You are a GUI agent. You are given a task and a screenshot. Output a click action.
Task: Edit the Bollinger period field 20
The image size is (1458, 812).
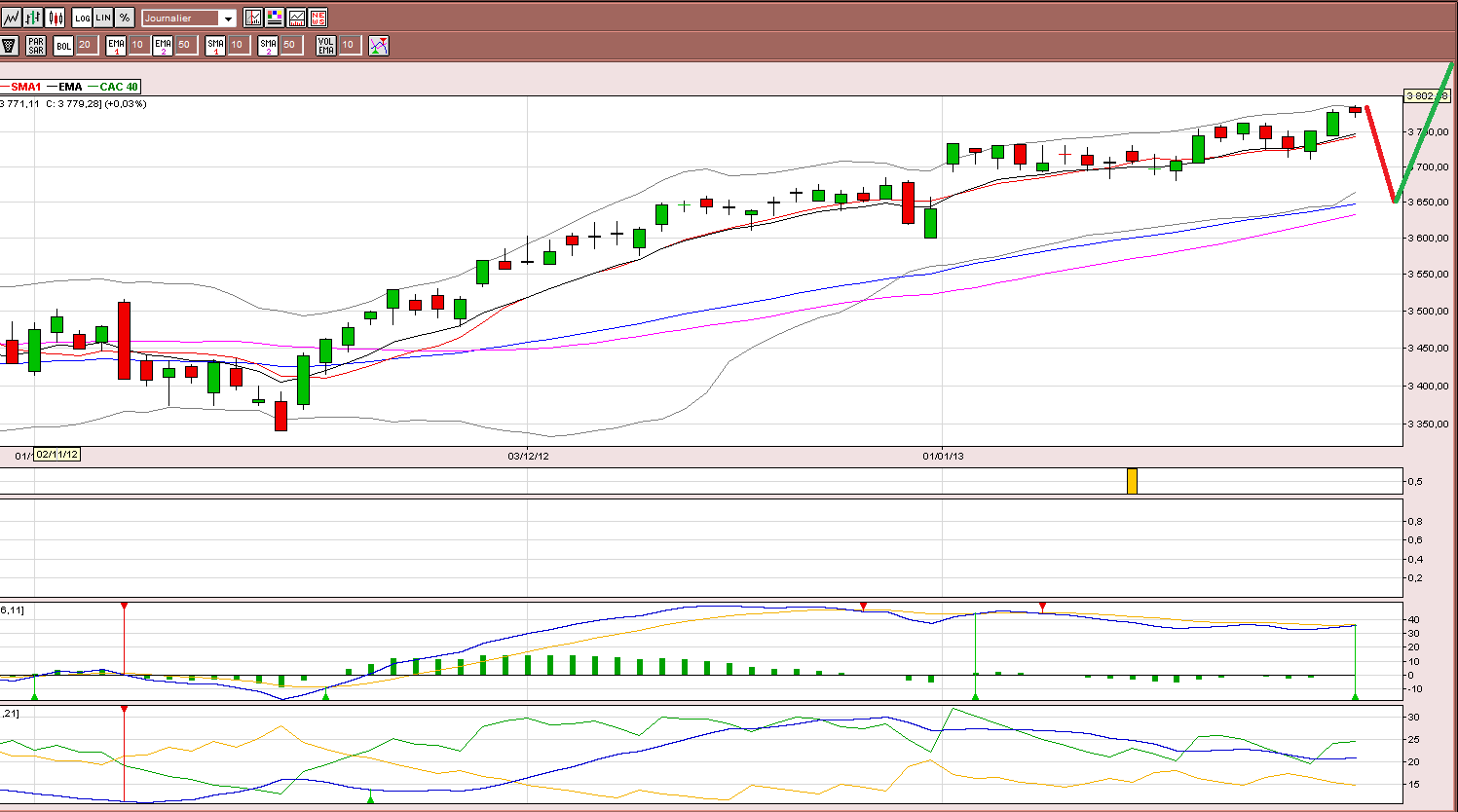click(x=87, y=45)
